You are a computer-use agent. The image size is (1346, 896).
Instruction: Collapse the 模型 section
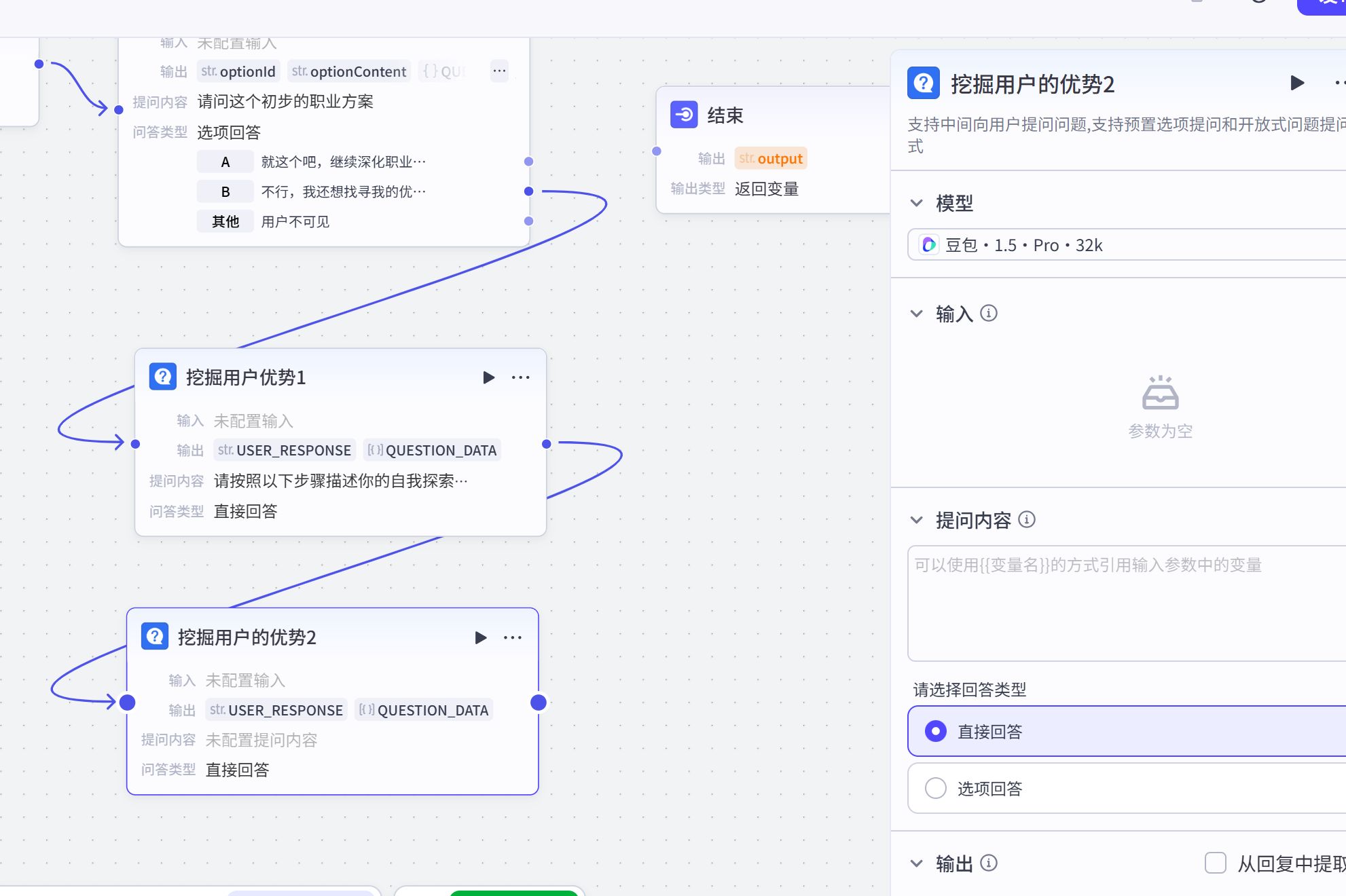(915, 202)
